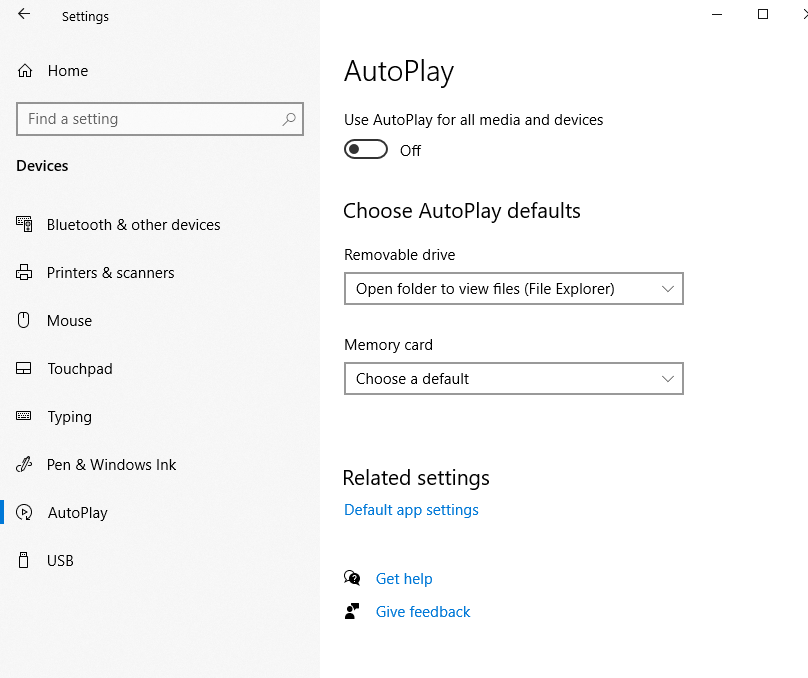
Task: Click the Mouse icon in sidebar
Action: 23,320
